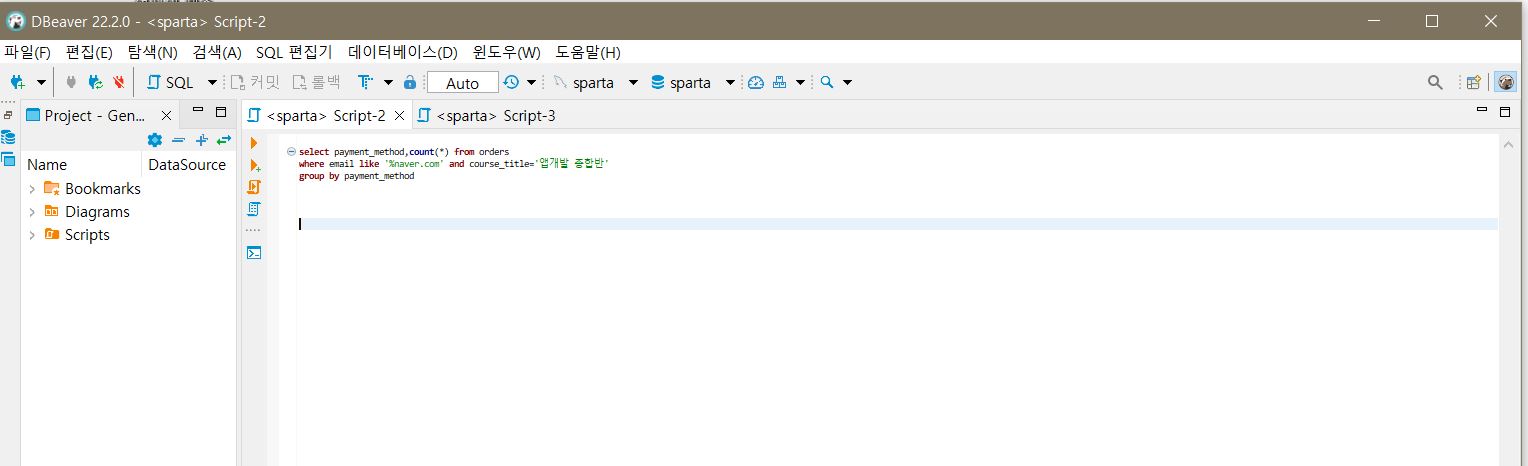Open the blue search dropdown arrow
Screen dimensions: 1528x466
847,83
